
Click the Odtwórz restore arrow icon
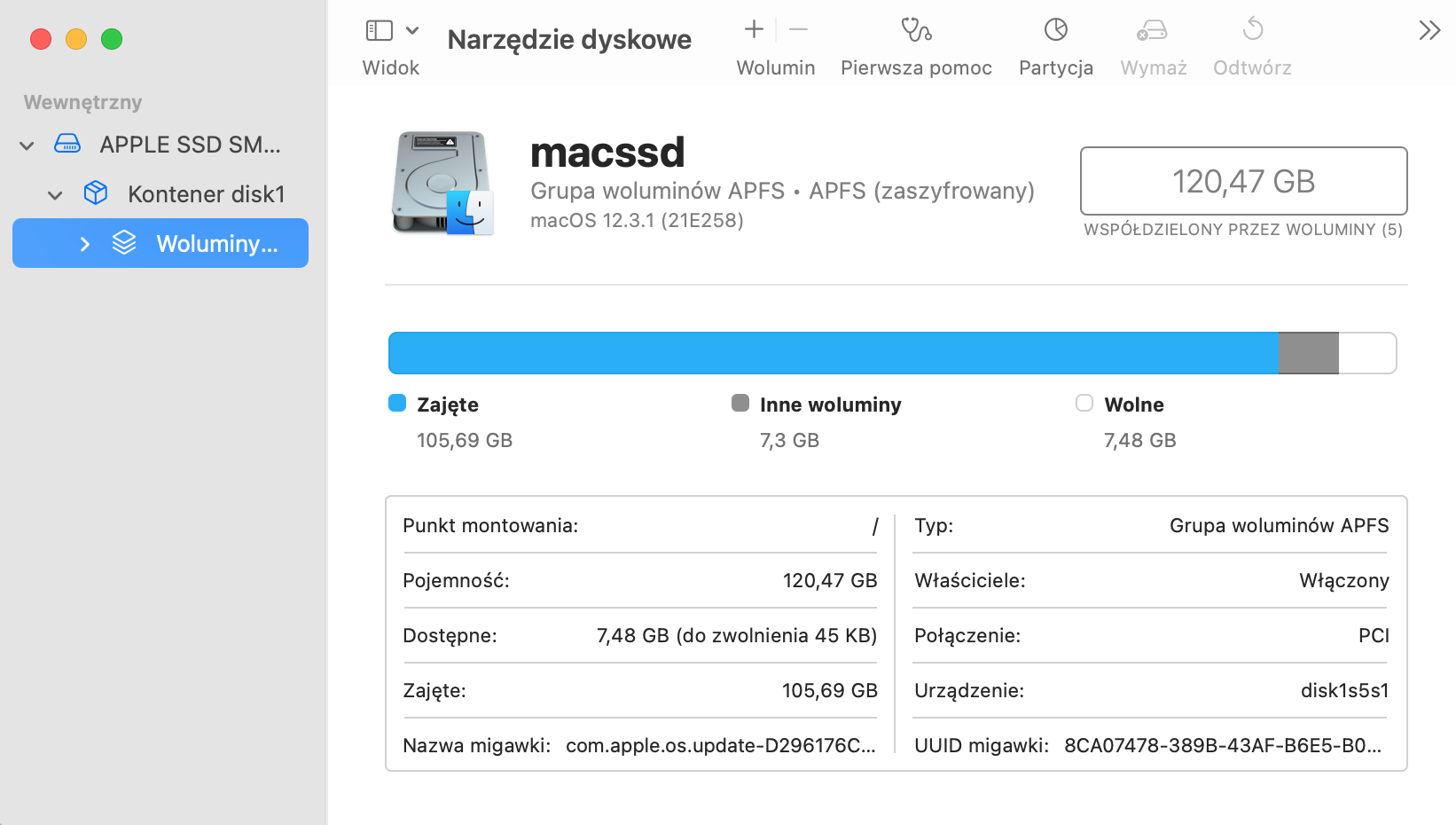coord(1252,29)
